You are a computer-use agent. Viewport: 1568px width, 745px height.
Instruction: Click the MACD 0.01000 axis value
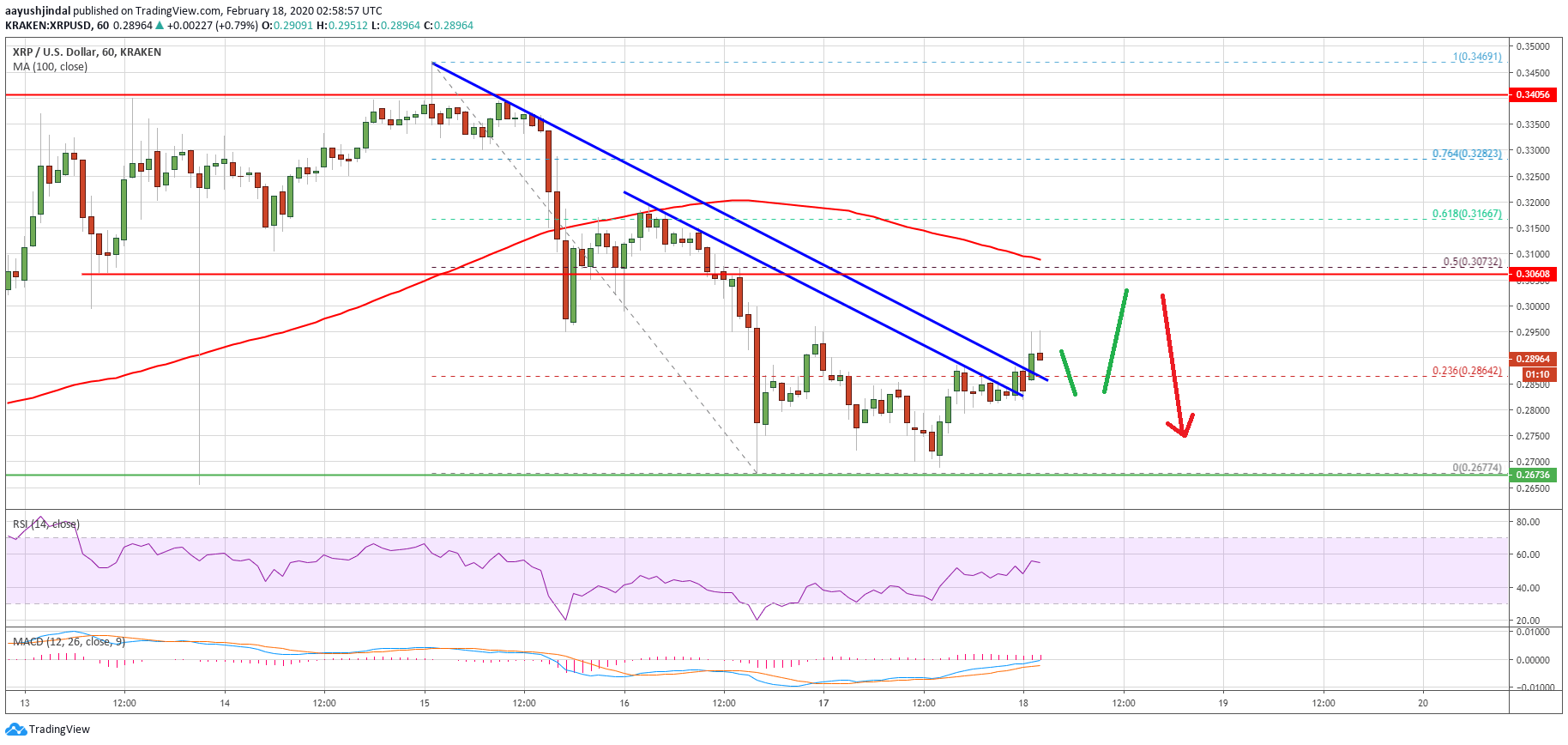point(1533,632)
